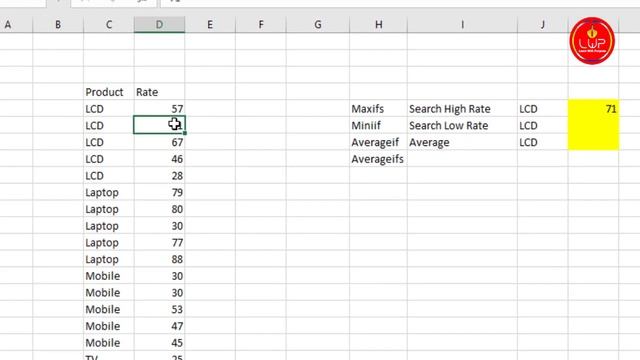Select the cell with rate 46
Image resolution: width=640 pixels, height=360 pixels.
[159, 159]
